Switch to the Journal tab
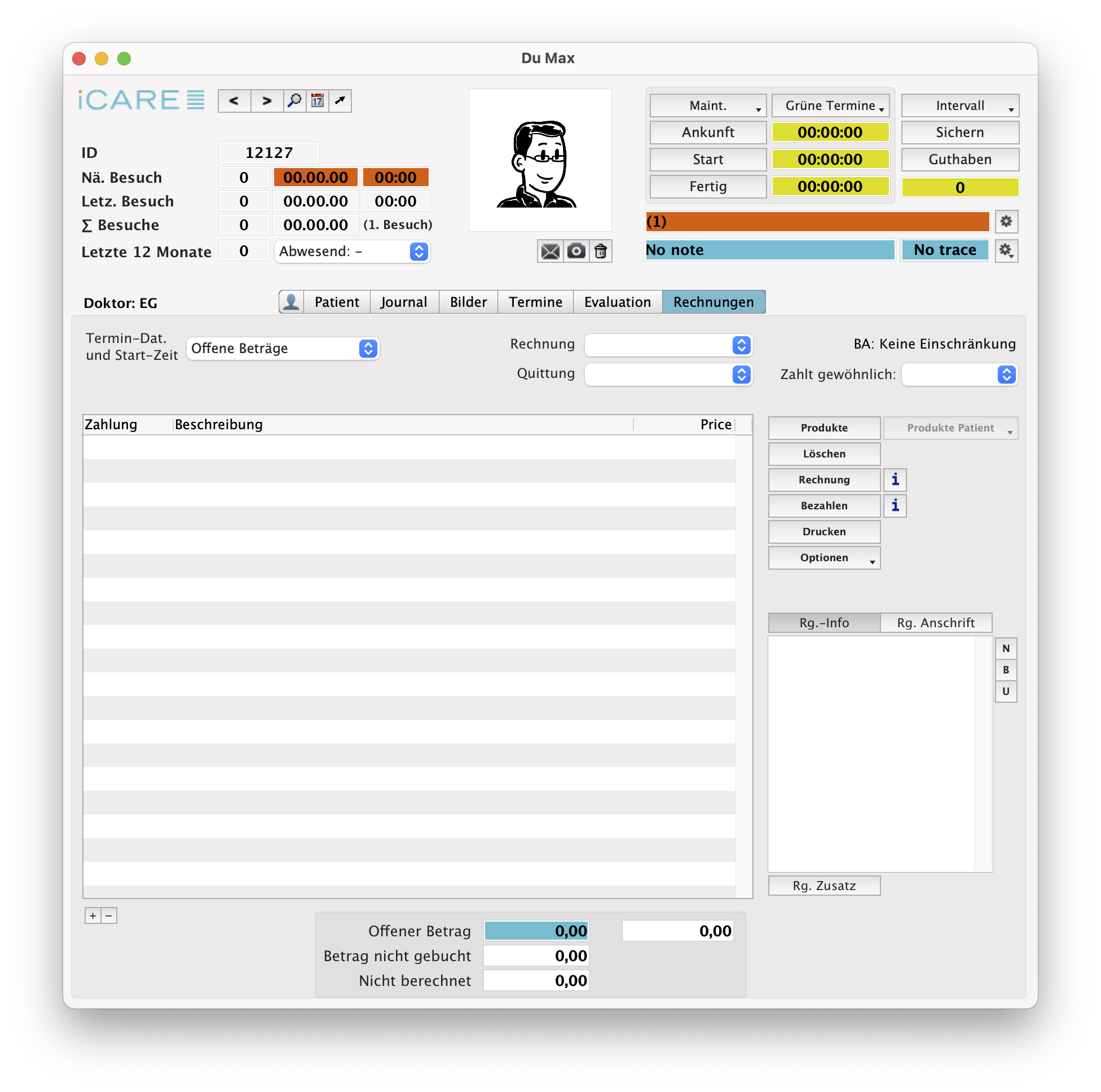Image resolution: width=1101 pixels, height=1092 pixels. [403, 302]
